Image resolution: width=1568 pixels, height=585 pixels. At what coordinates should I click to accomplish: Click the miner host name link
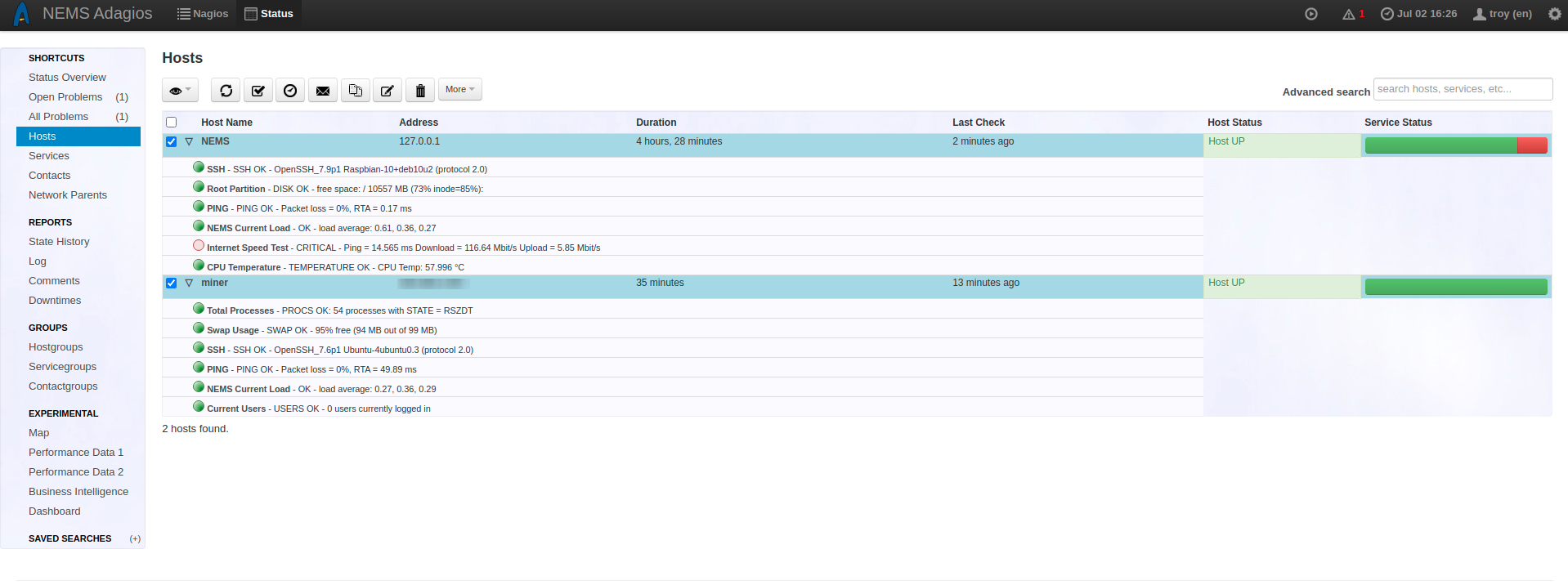[x=214, y=283]
